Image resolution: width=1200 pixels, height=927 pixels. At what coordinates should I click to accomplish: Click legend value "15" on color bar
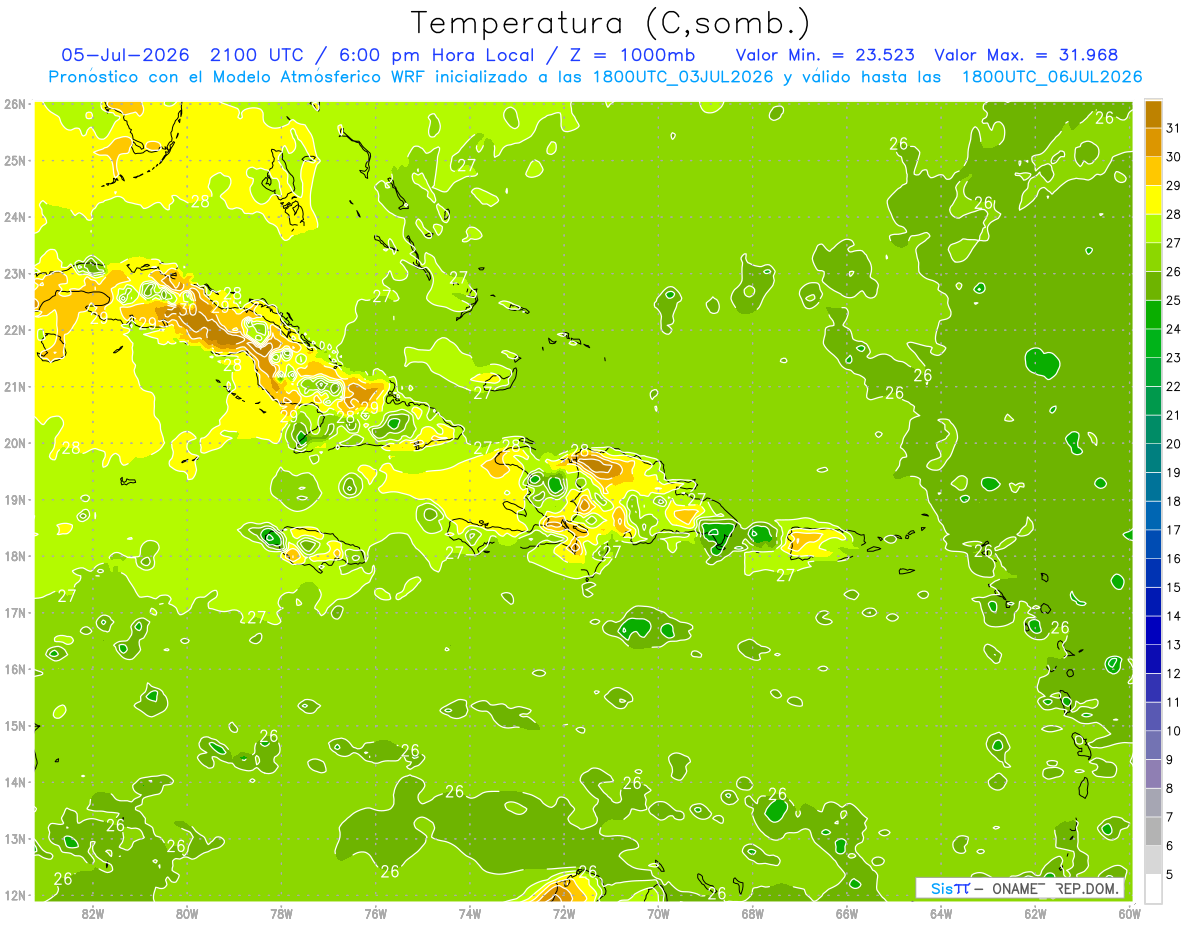click(x=1174, y=588)
